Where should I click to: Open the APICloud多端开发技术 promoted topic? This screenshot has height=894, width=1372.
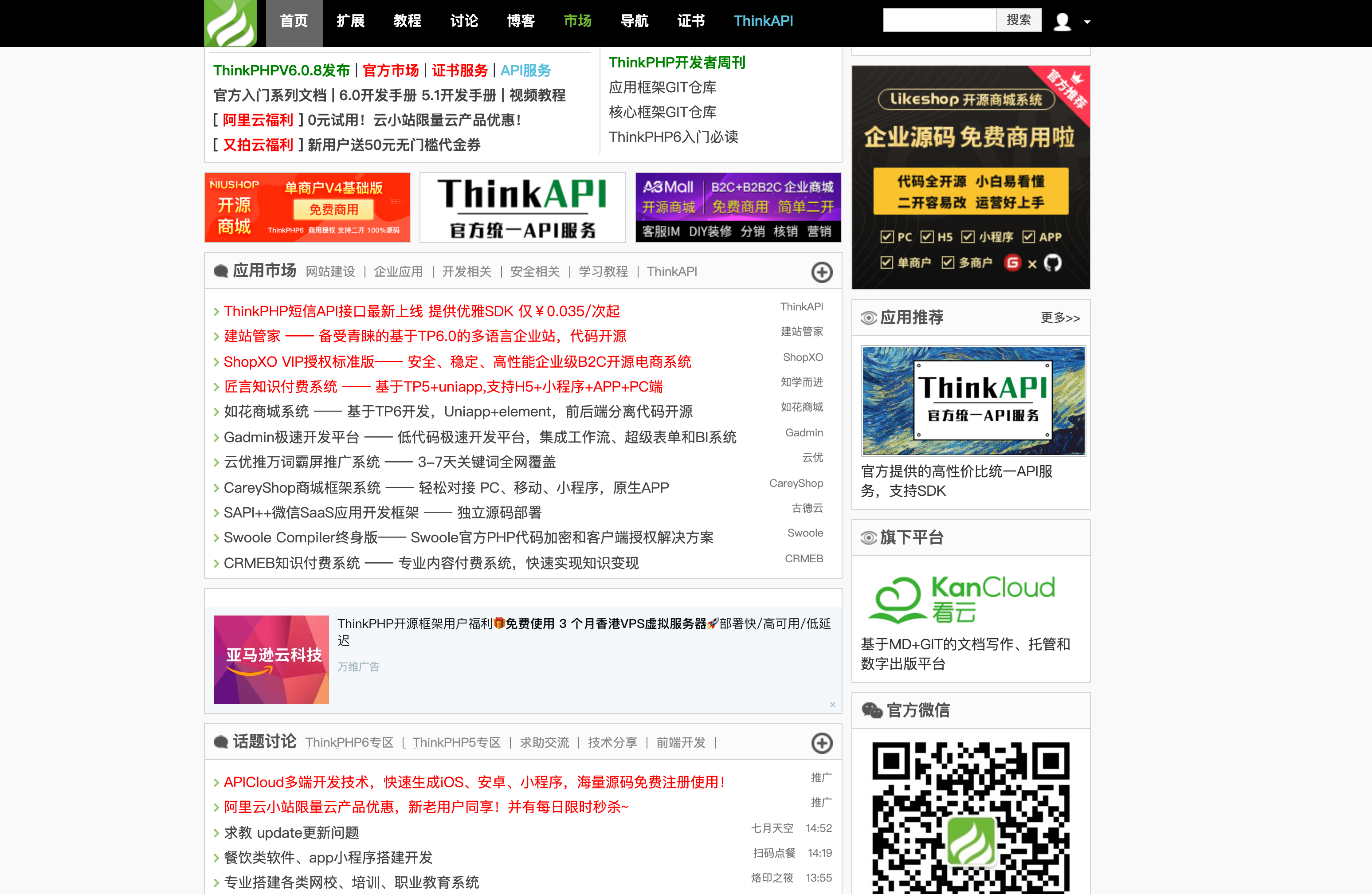tap(474, 782)
